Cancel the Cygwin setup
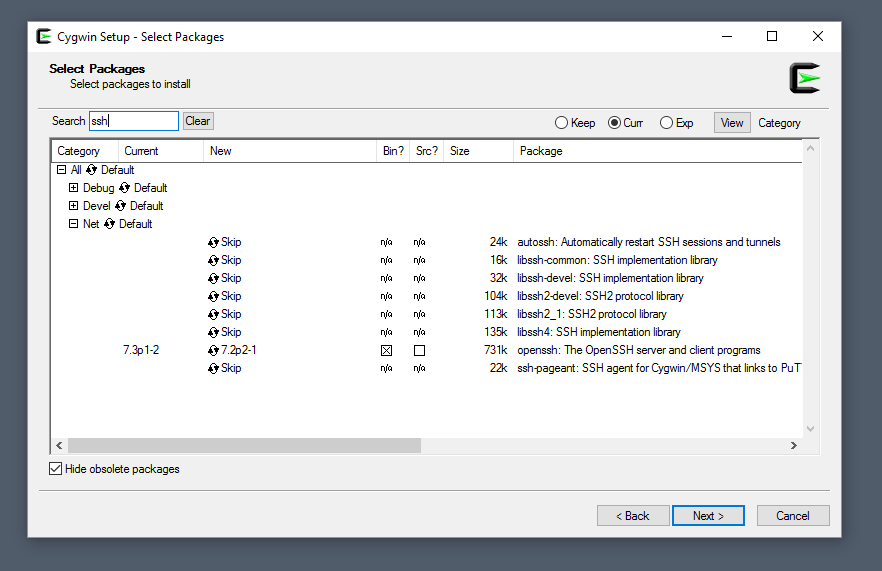The image size is (882, 571). click(793, 516)
